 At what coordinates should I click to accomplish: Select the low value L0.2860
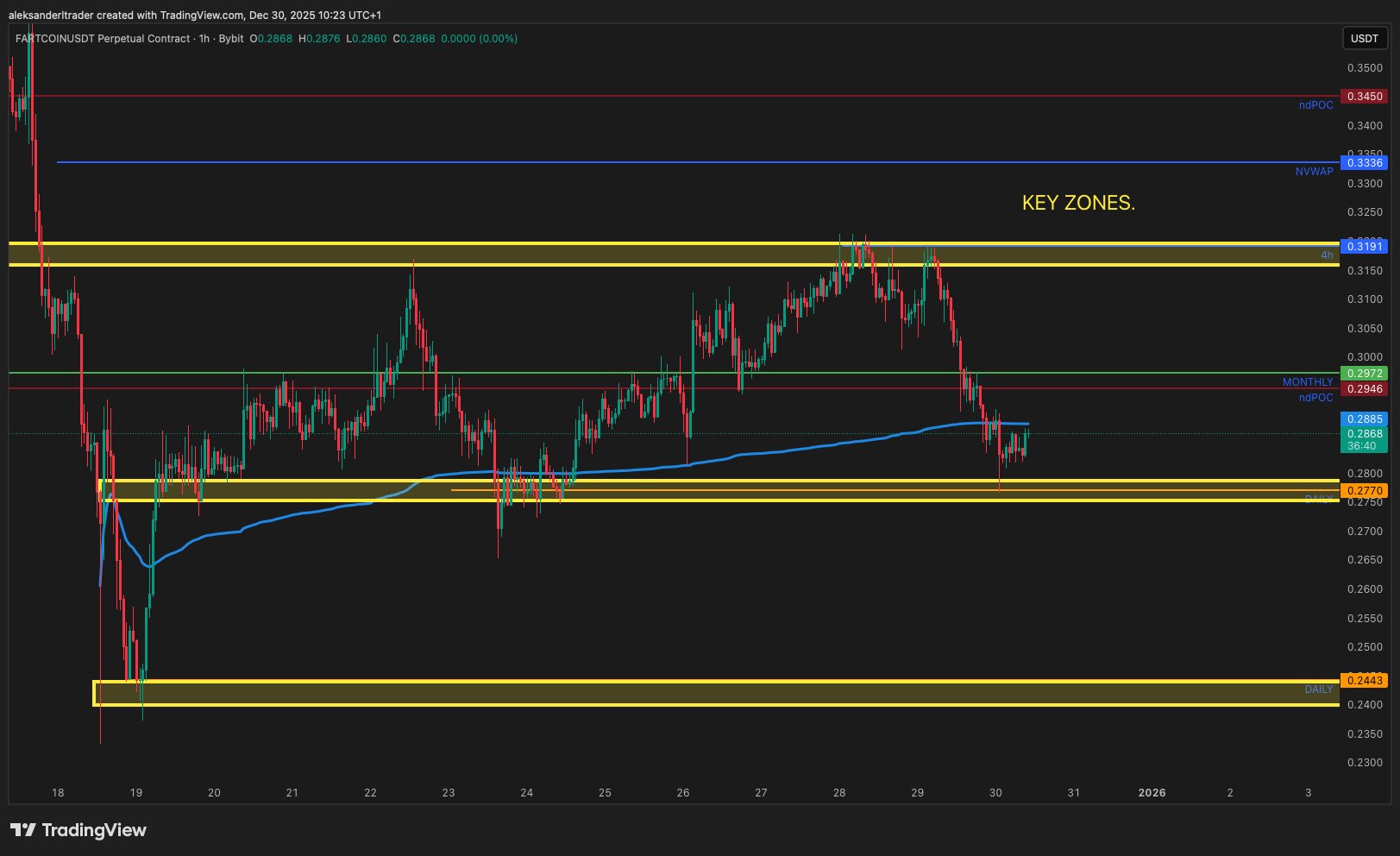pyautogui.click(x=367, y=39)
